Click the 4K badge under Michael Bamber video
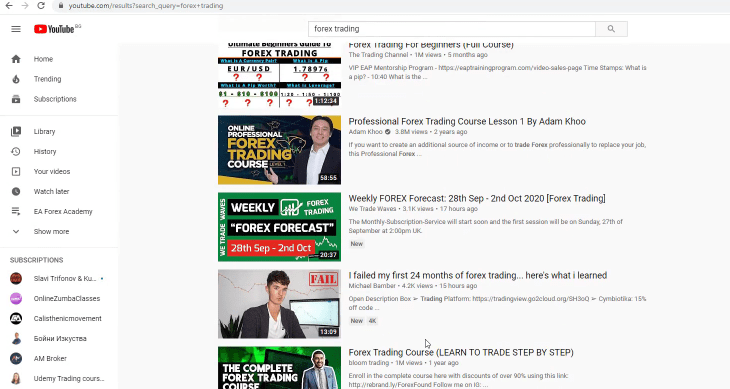730x389 pixels. [372, 321]
